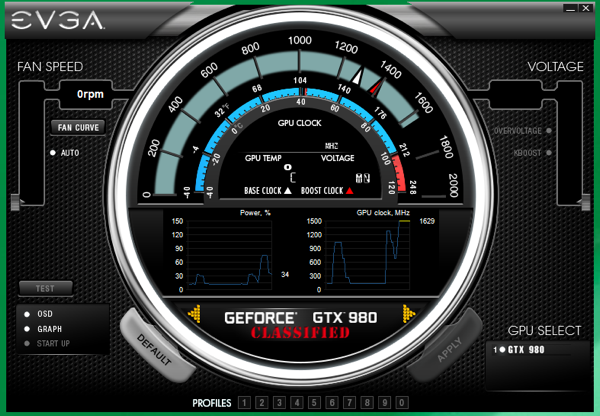Click the GEFORCE GTX 980 title
The width and height of the screenshot is (600, 416).
point(301,318)
